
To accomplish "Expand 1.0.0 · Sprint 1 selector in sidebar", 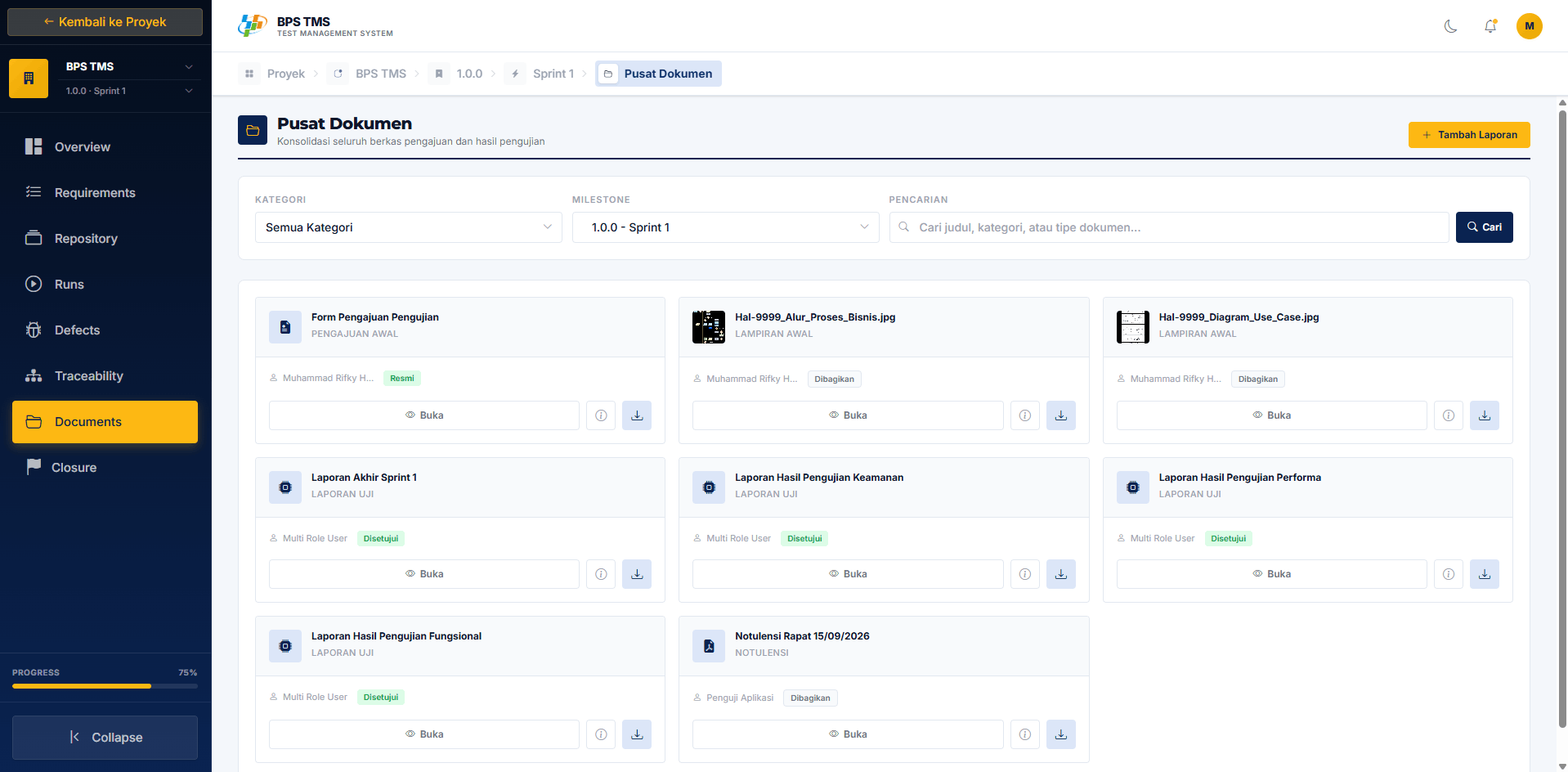I will tap(129, 91).
